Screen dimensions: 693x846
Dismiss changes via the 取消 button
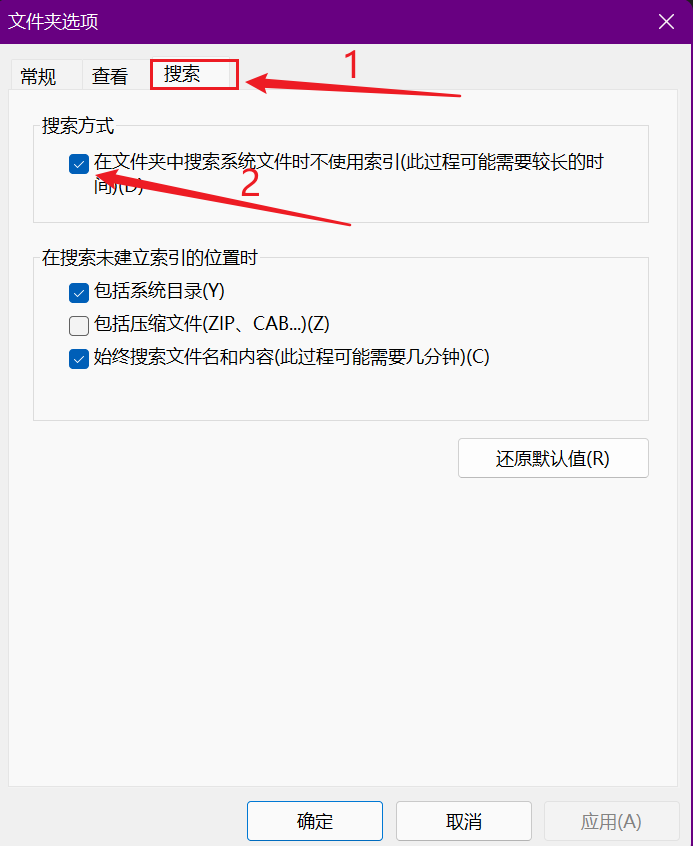(464, 821)
